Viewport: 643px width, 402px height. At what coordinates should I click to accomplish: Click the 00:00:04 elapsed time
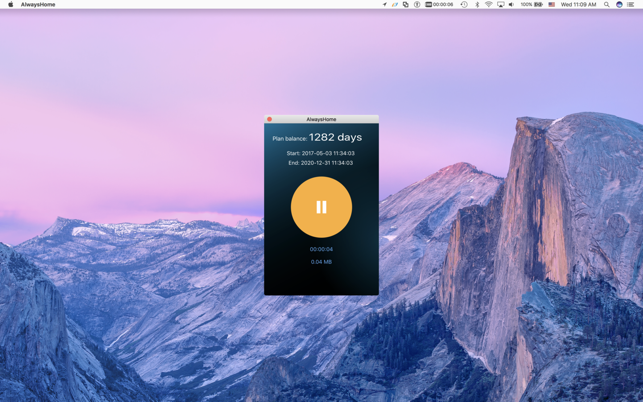point(321,249)
